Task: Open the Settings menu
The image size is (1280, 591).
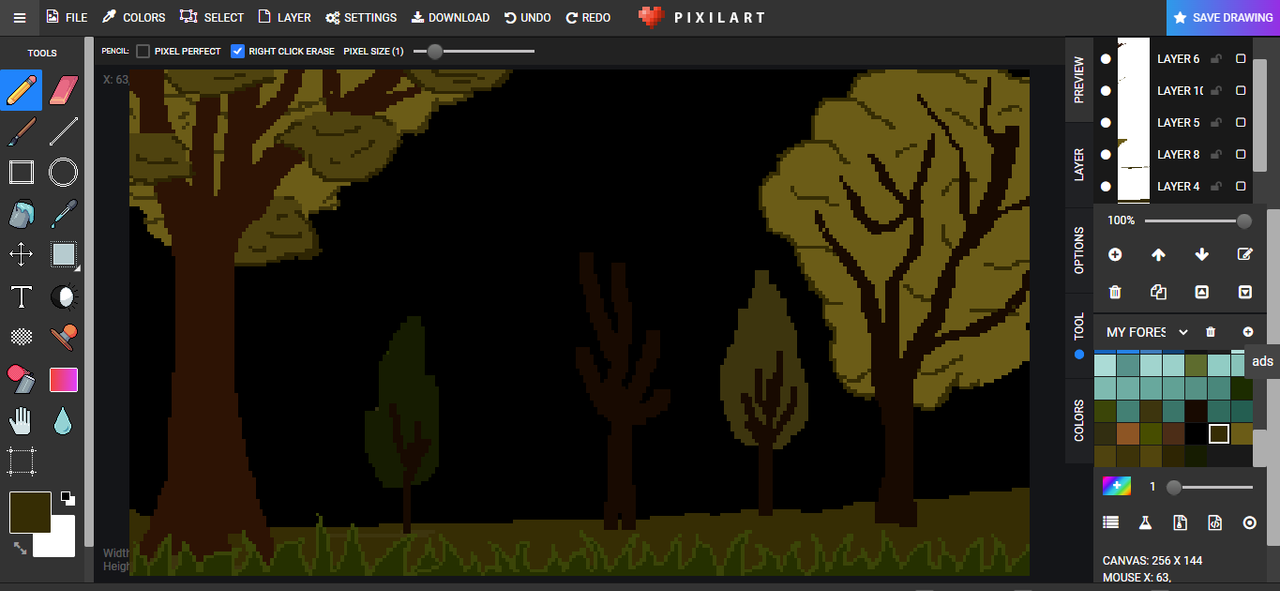Action: pyautogui.click(x=361, y=17)
